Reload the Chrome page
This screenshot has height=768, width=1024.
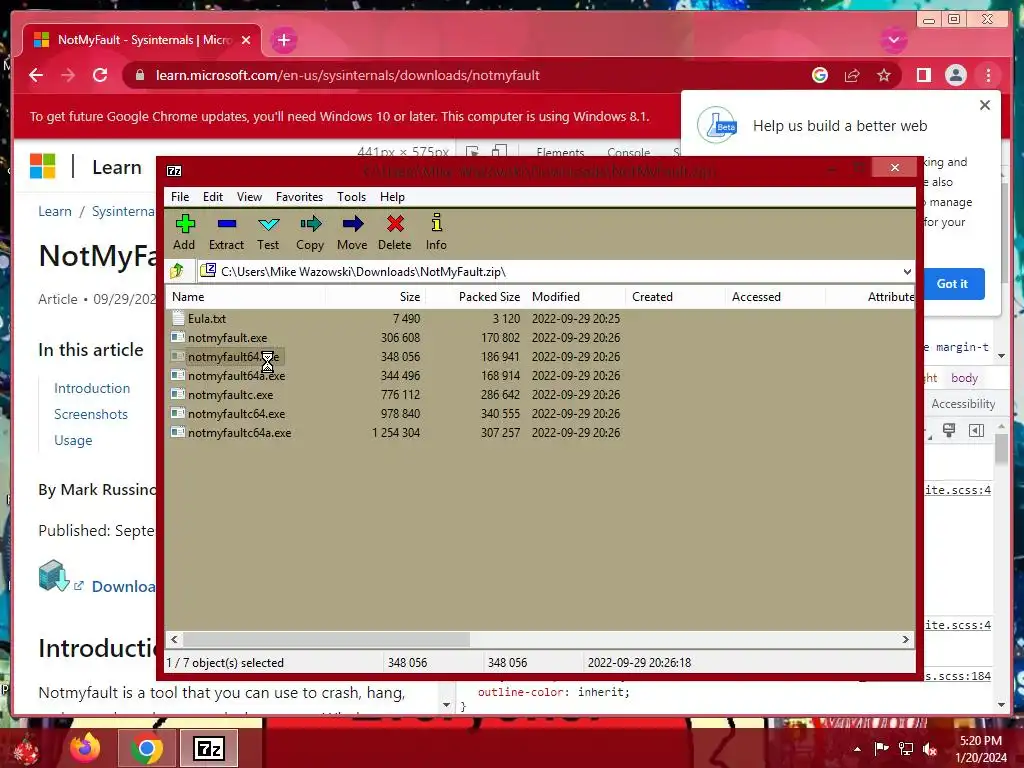tap(100, 75)
